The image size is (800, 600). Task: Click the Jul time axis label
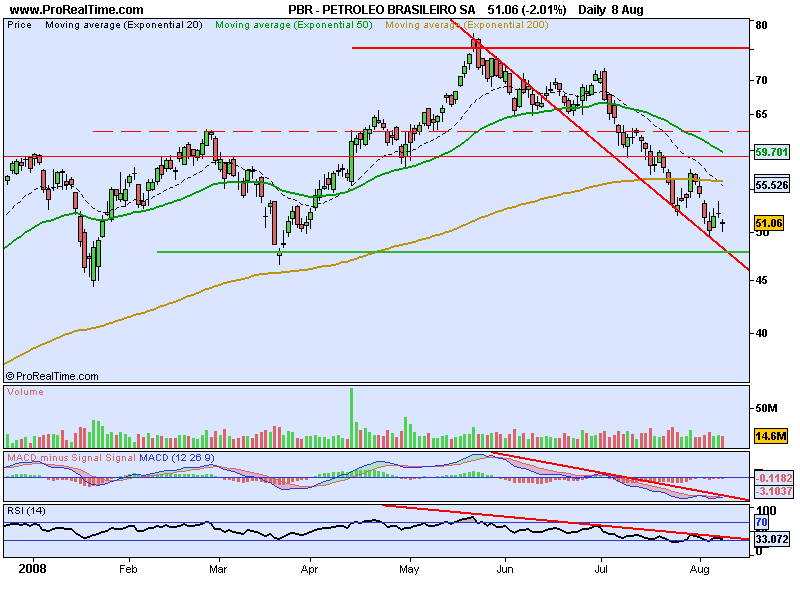tap(601, 569)
